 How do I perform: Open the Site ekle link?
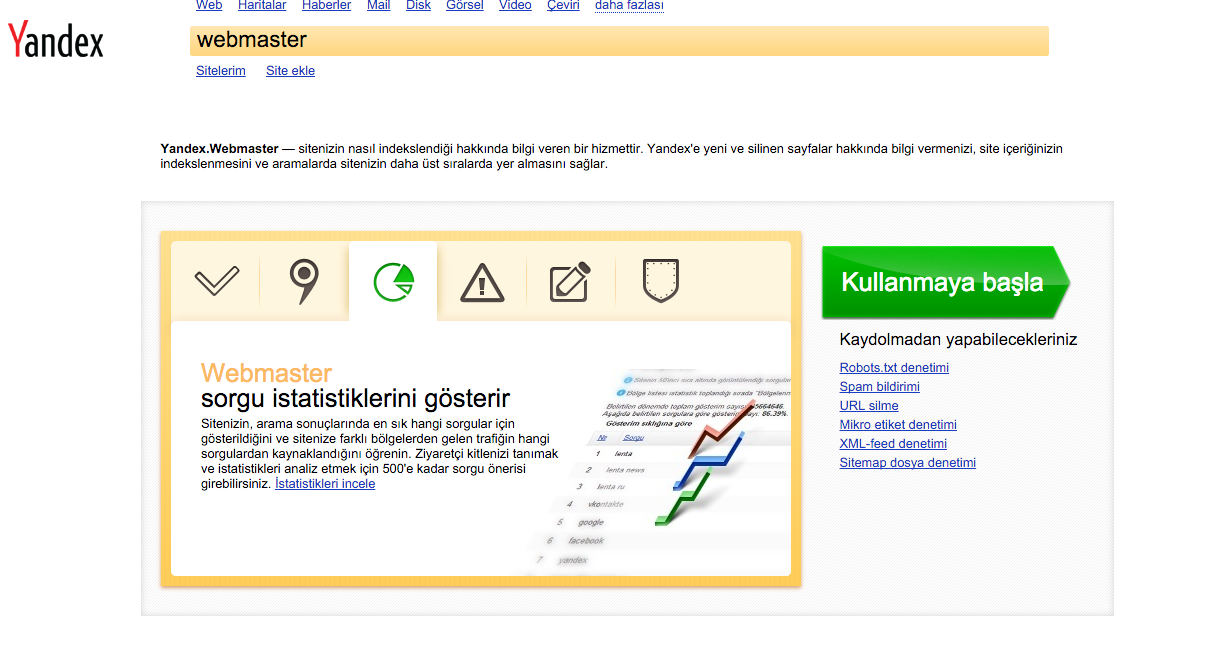[290, 71]
